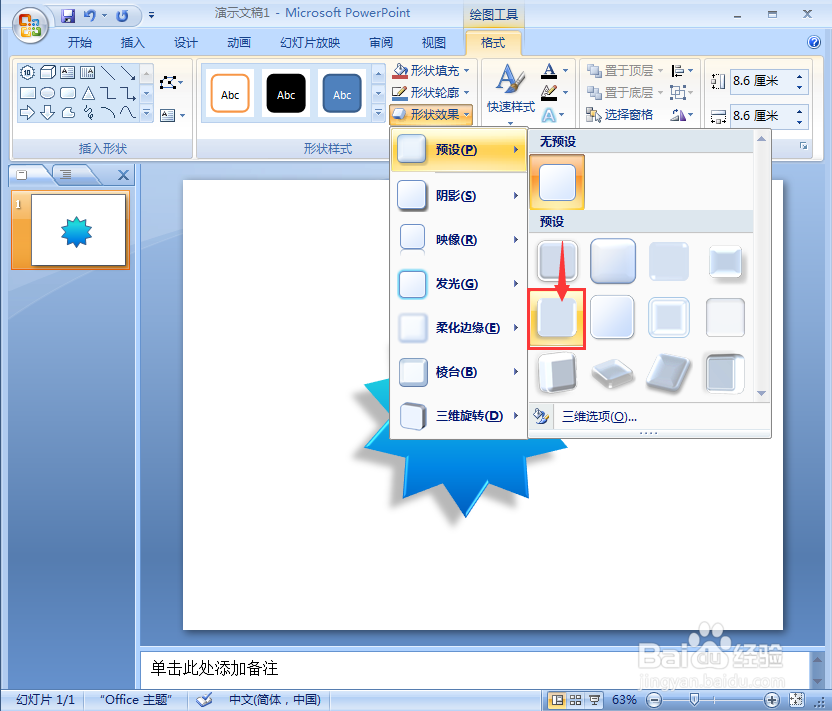
Task: Open the 幻灯片放映 tab
Action: click(x=310, y=42)
